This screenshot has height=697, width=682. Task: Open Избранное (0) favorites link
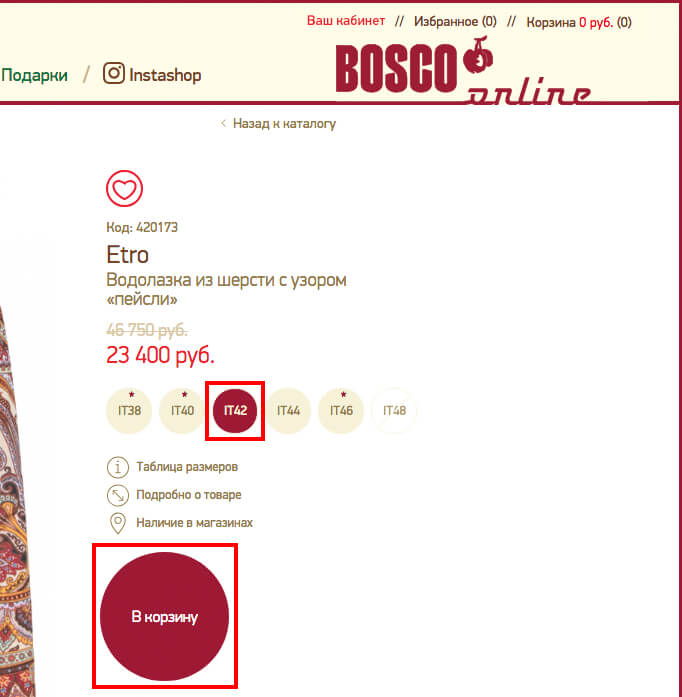pos(455,21)
